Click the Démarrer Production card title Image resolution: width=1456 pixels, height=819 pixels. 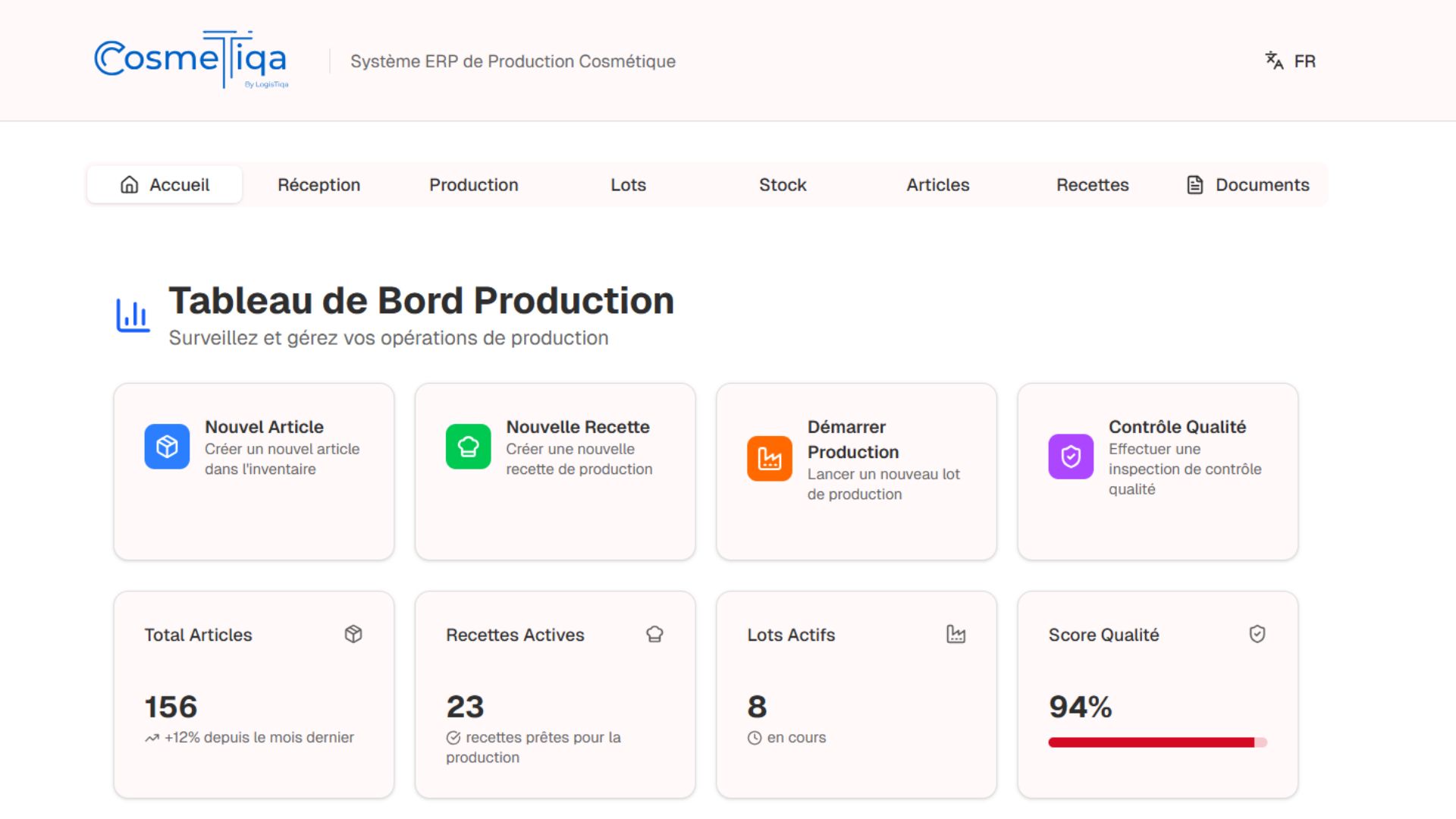[x=852, y=439]
